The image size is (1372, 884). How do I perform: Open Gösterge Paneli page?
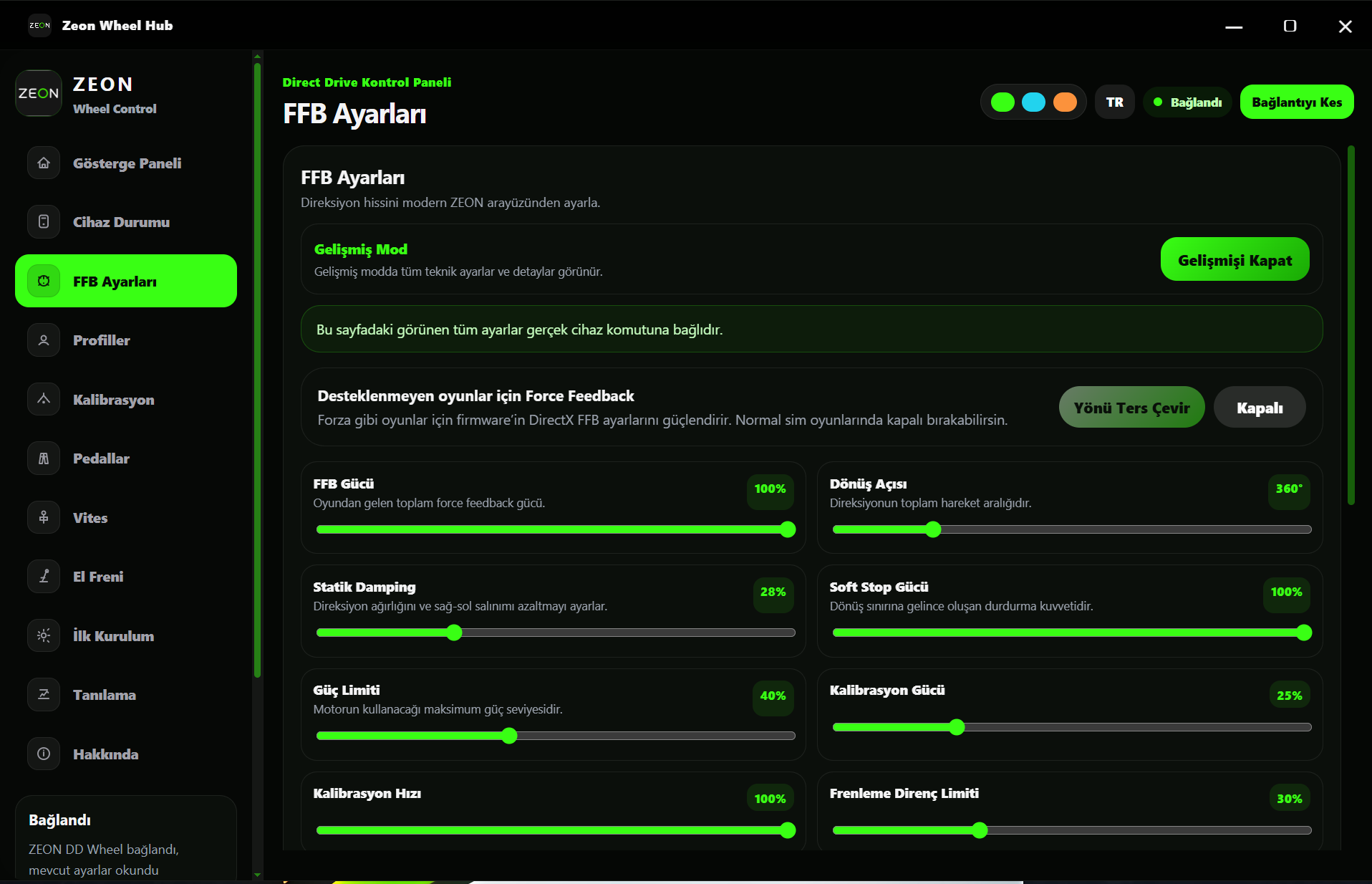126,163
